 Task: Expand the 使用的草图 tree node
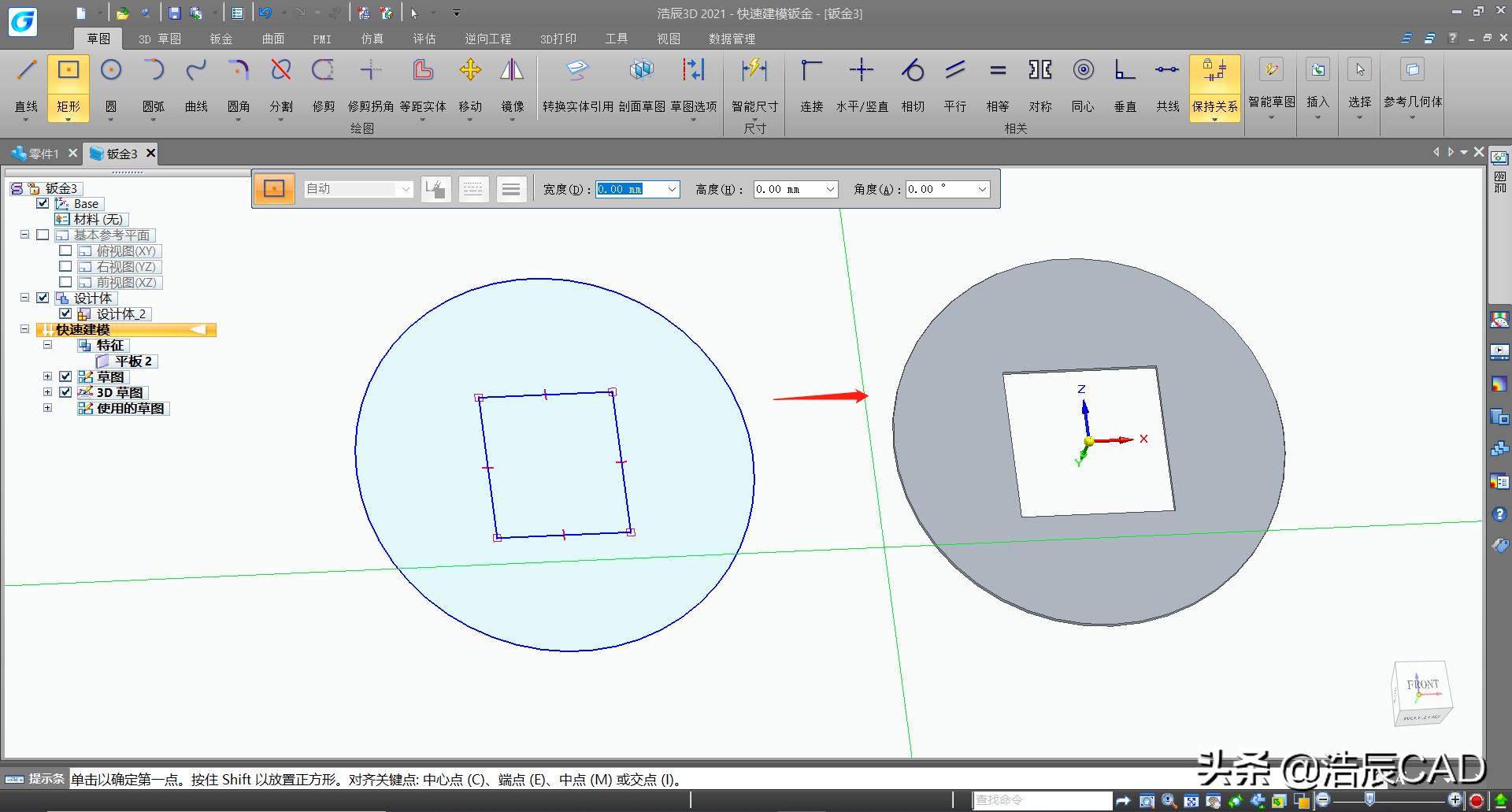point(47,408)
